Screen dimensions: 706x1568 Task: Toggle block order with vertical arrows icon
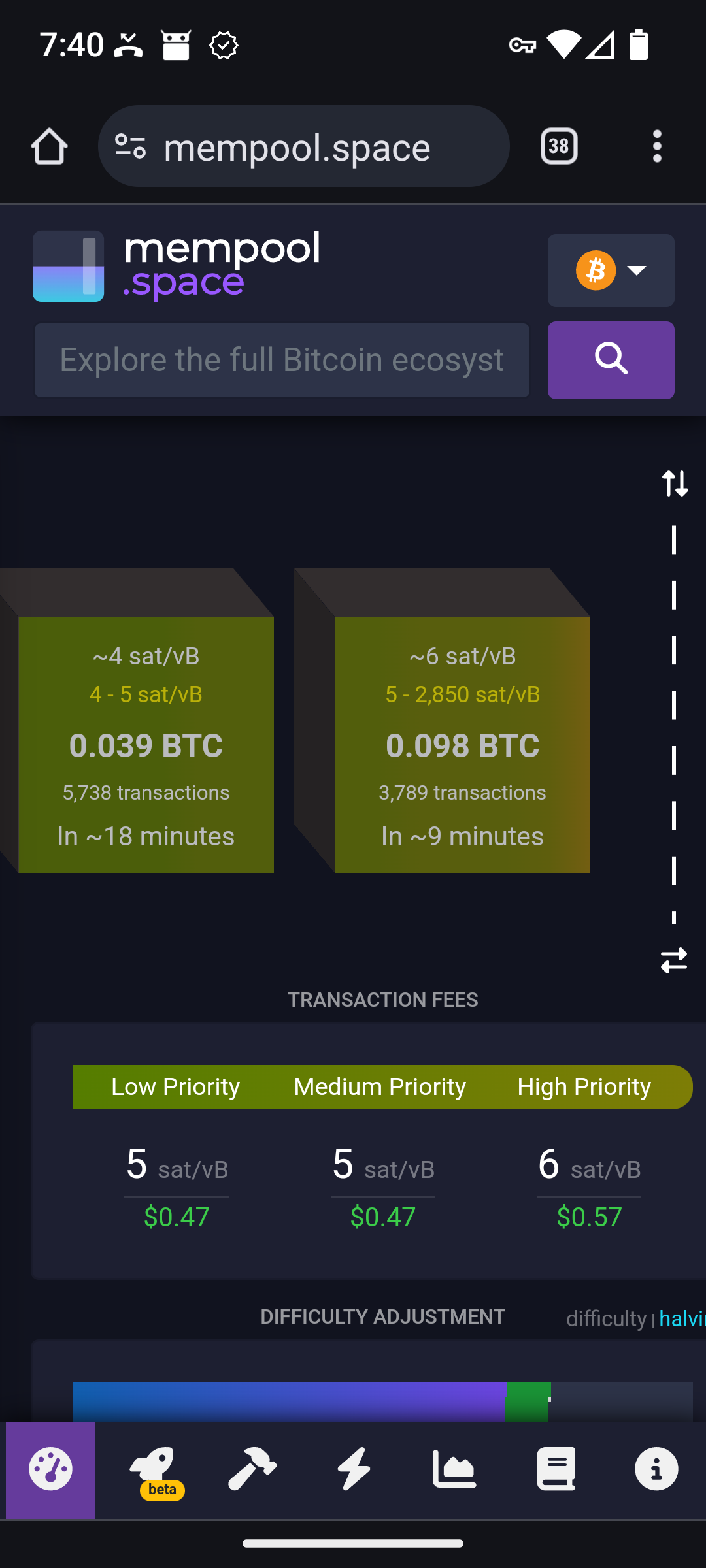point(675,483)
